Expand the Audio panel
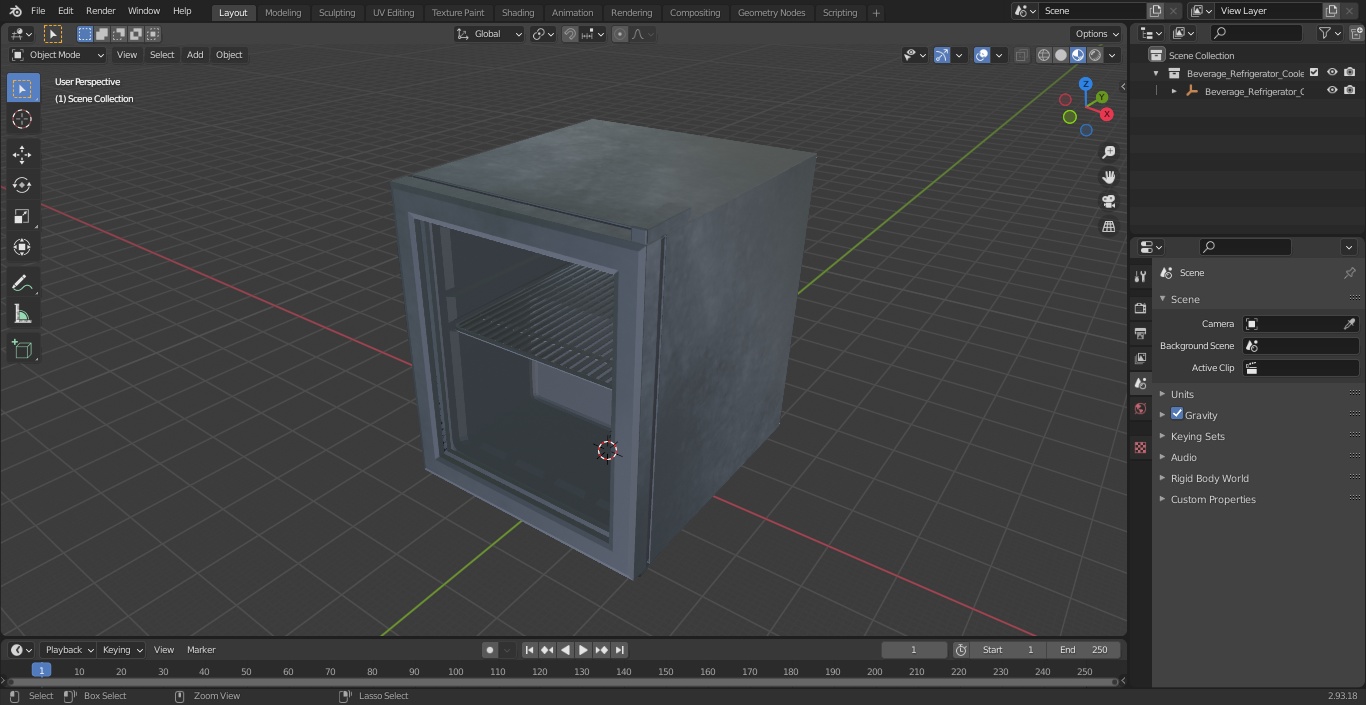1366x705 pixels. [1183, 457]
